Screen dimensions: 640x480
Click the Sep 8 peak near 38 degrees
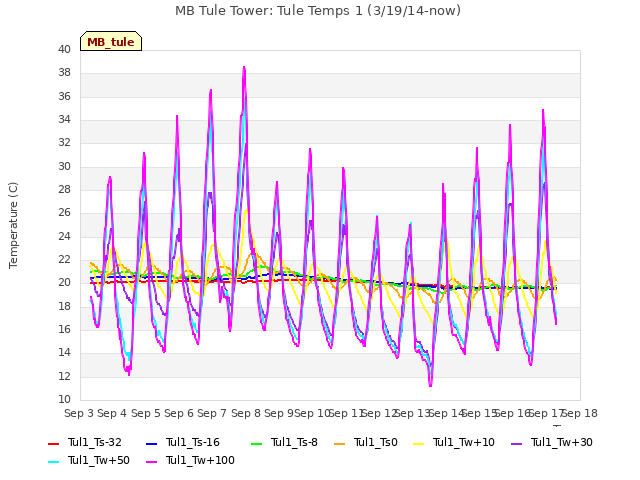[x=244, y=67]
